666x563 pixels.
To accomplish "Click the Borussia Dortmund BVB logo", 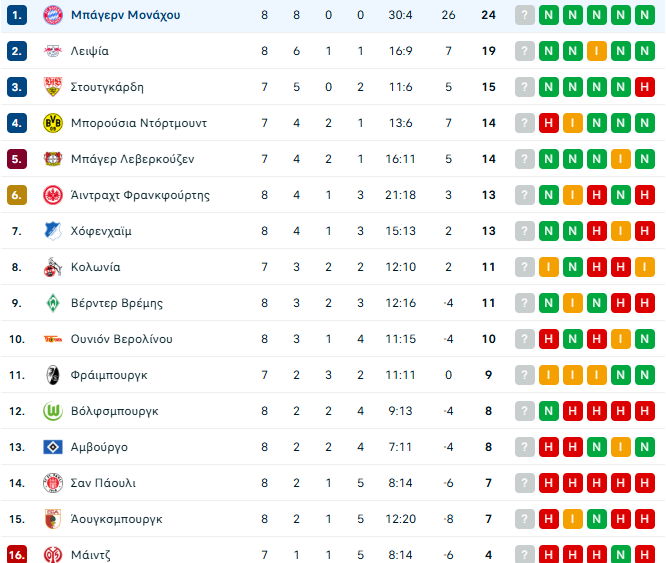I will (53, 123).
